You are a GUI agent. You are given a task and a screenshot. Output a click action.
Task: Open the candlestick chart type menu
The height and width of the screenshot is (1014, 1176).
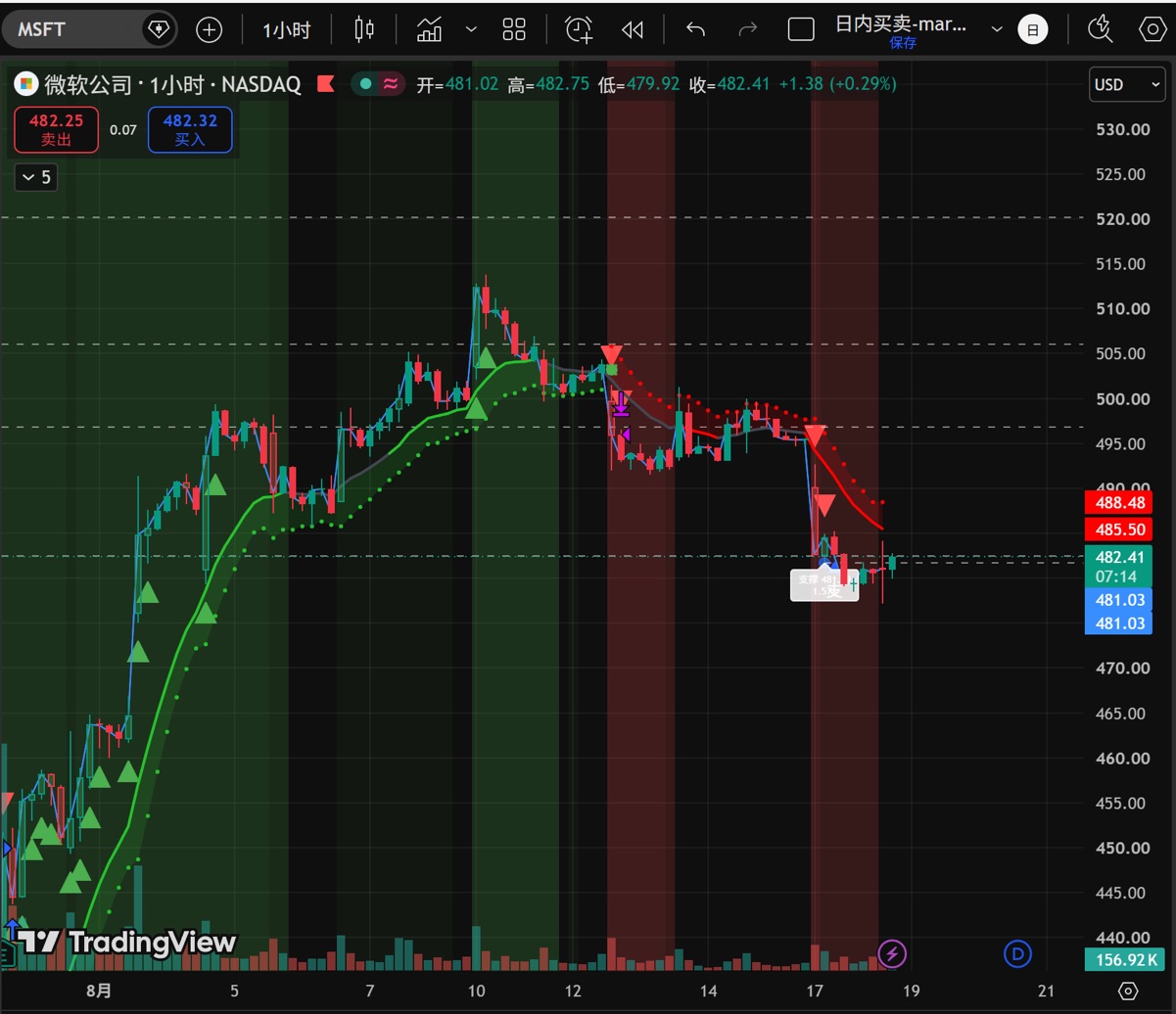tap(364, 29)
